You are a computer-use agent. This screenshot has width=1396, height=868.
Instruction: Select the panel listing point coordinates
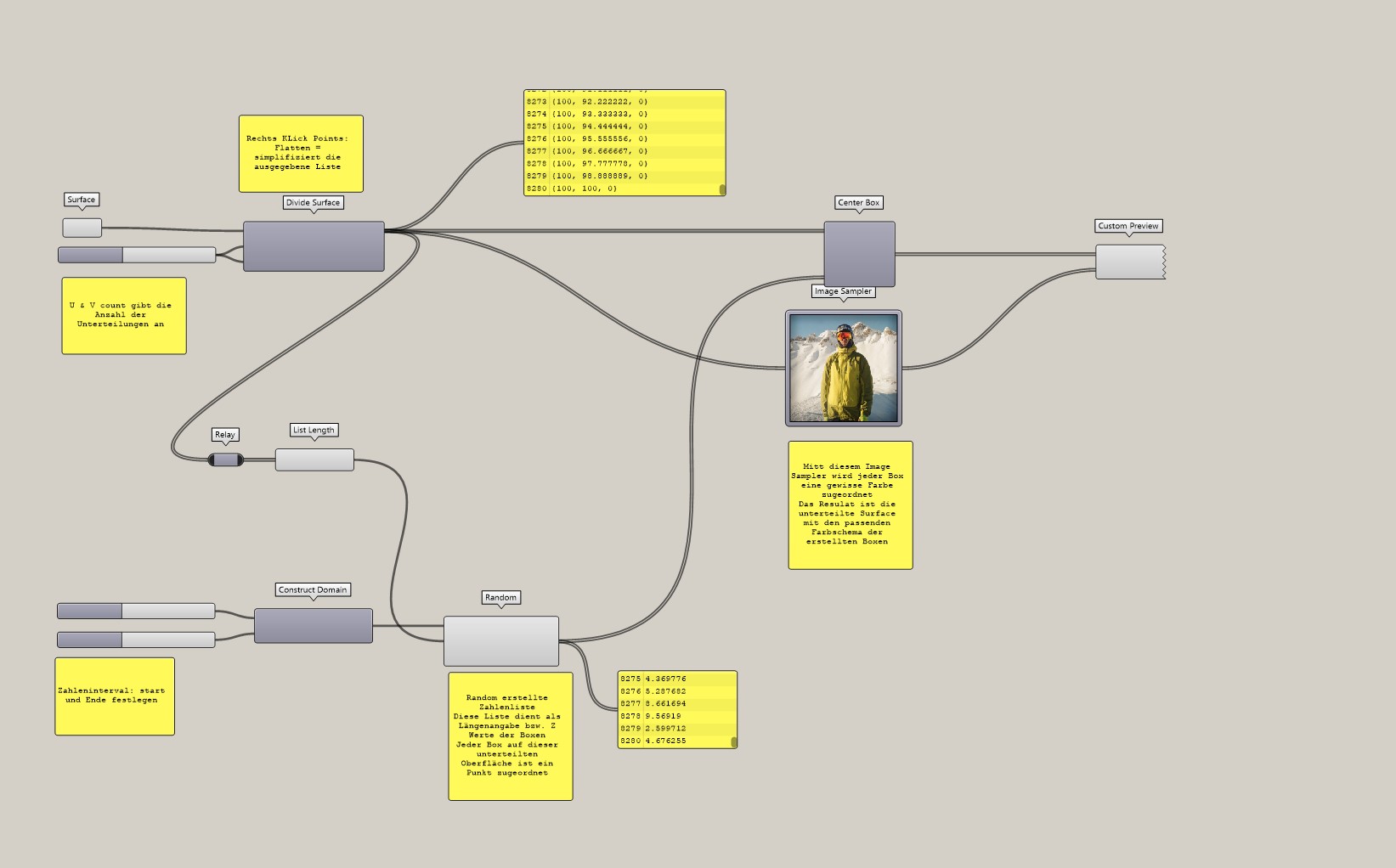pyautogui.click(x=623, y=143)
